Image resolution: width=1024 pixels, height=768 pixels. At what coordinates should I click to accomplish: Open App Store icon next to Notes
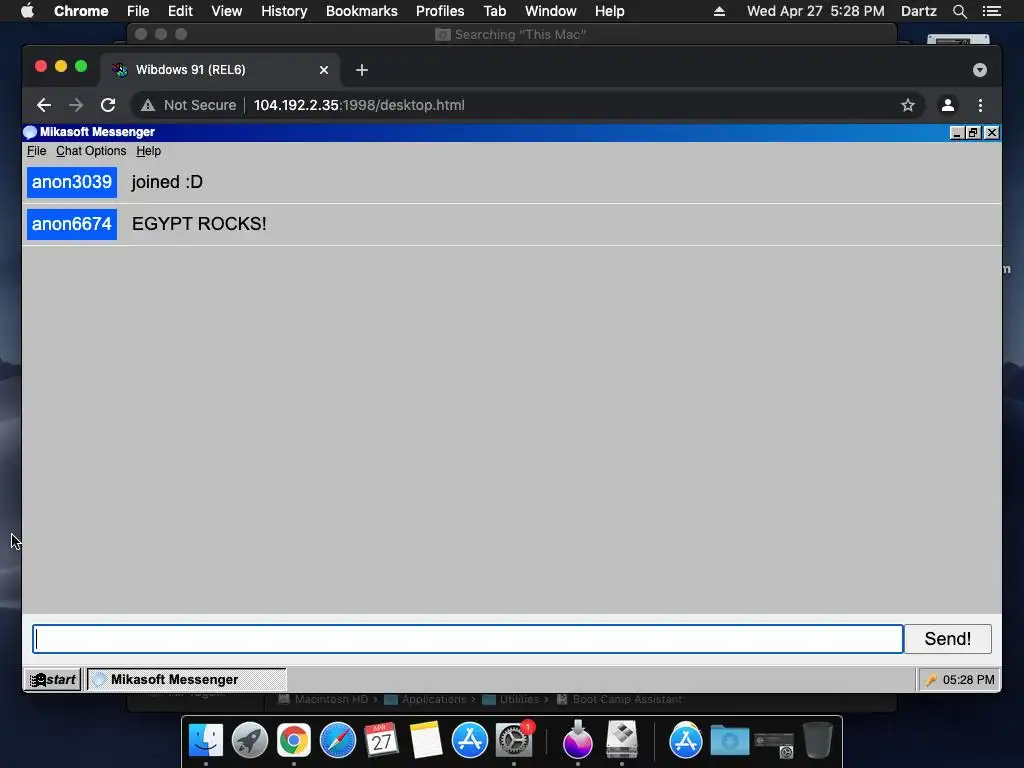coord(470,741)
